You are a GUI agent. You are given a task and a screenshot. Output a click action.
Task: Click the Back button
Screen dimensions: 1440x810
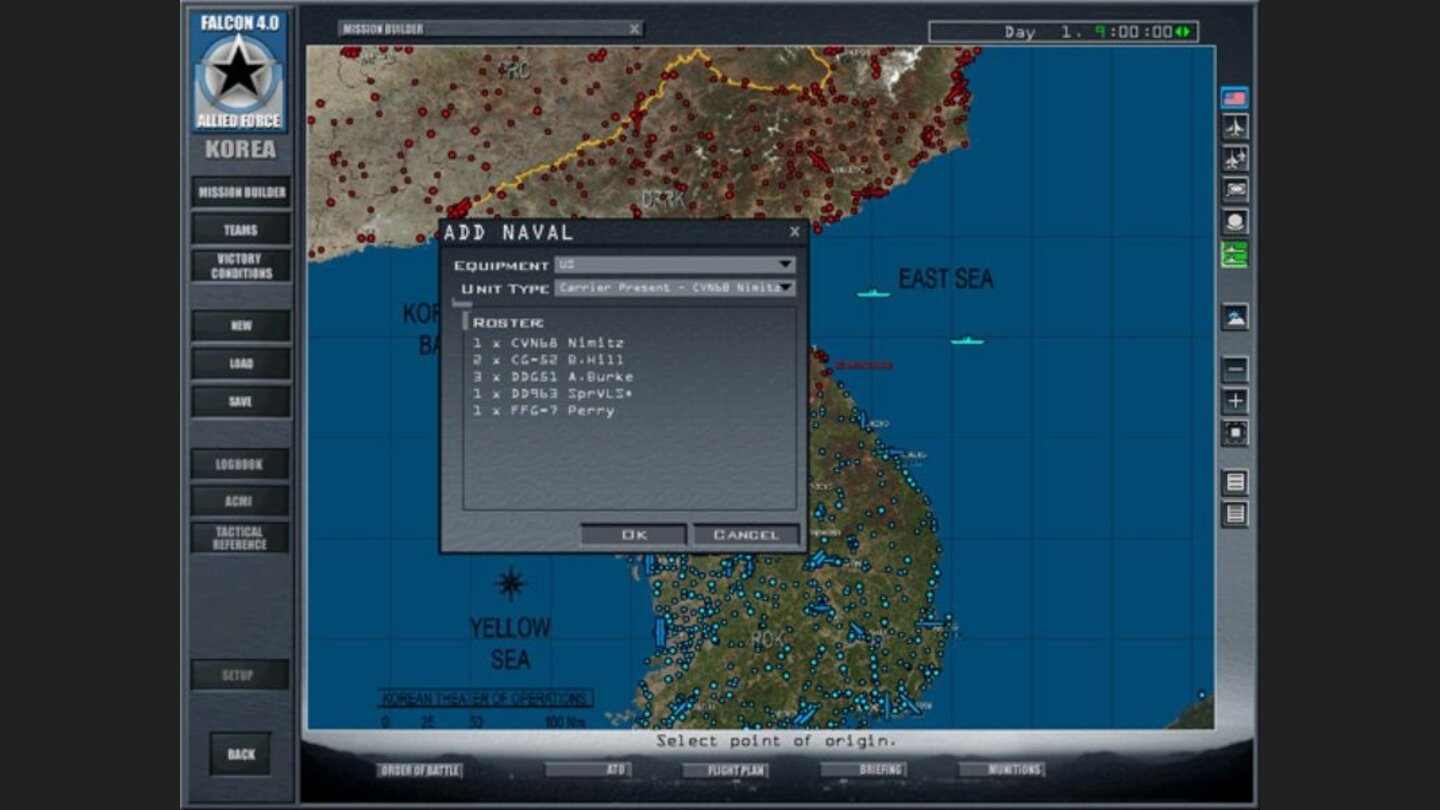[241, 754]
